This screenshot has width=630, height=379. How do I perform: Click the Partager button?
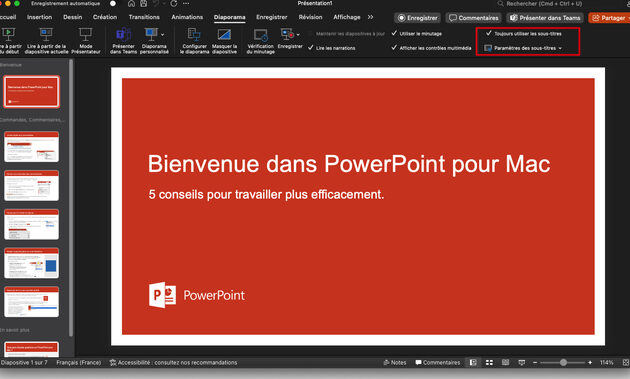coord(610,18)
